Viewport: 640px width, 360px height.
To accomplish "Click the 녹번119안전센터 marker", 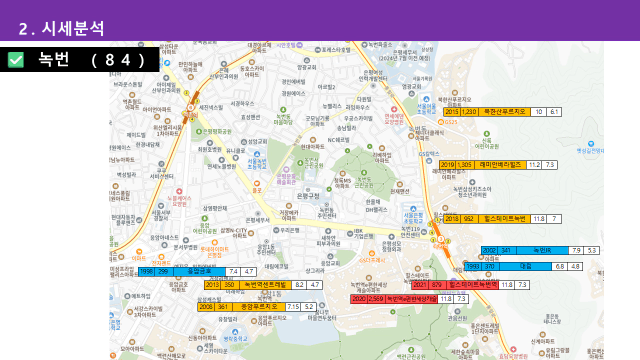I will tap(424, 232).
